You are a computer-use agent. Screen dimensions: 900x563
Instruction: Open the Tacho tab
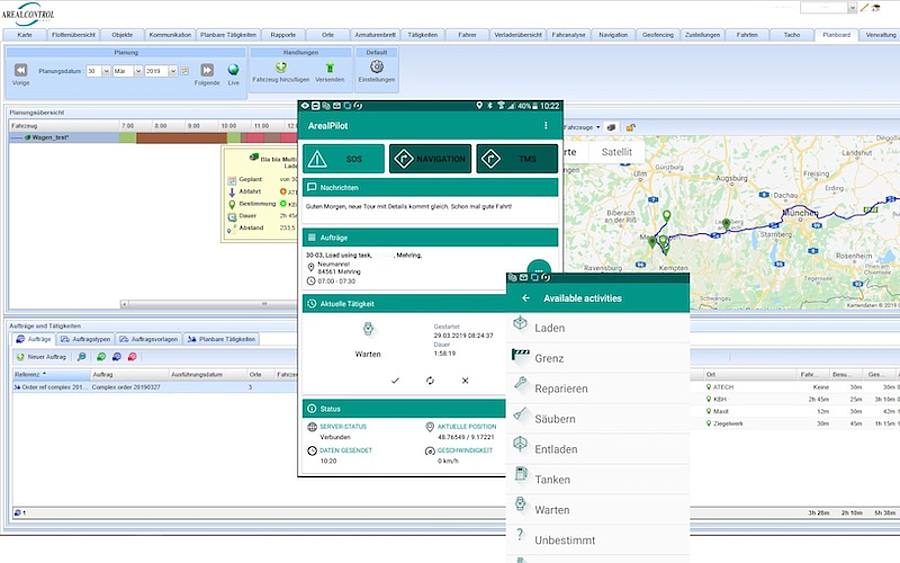[792, 35]
